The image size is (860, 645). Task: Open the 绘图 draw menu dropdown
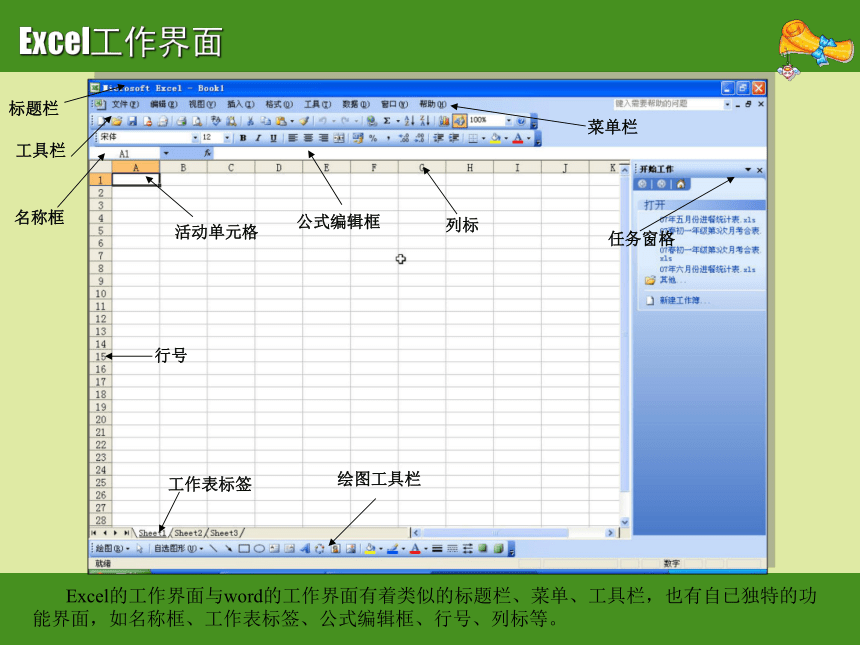tap(112, 548)
